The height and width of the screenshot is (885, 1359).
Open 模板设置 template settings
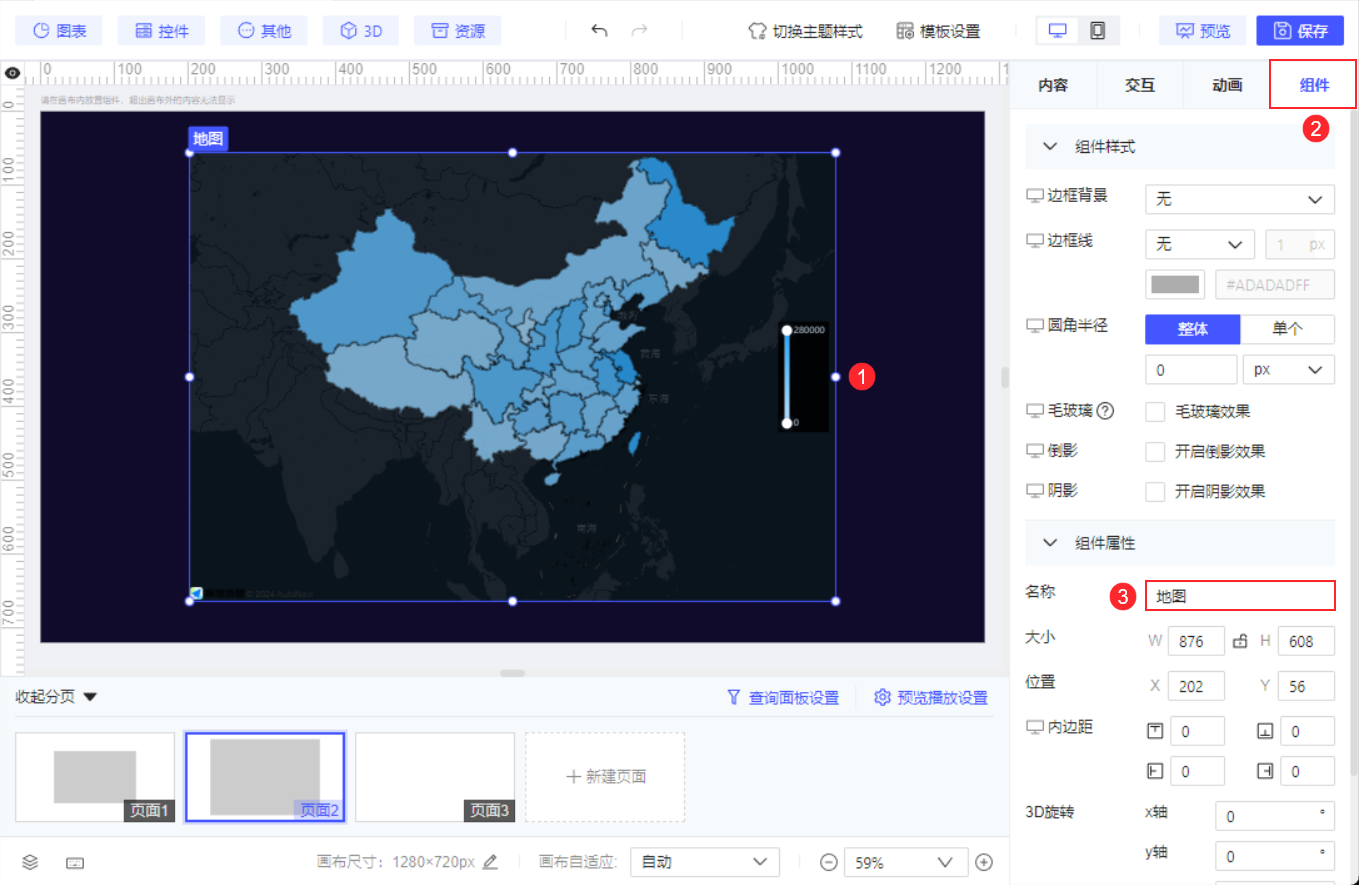pyautogui.click(x=938, y=31)
